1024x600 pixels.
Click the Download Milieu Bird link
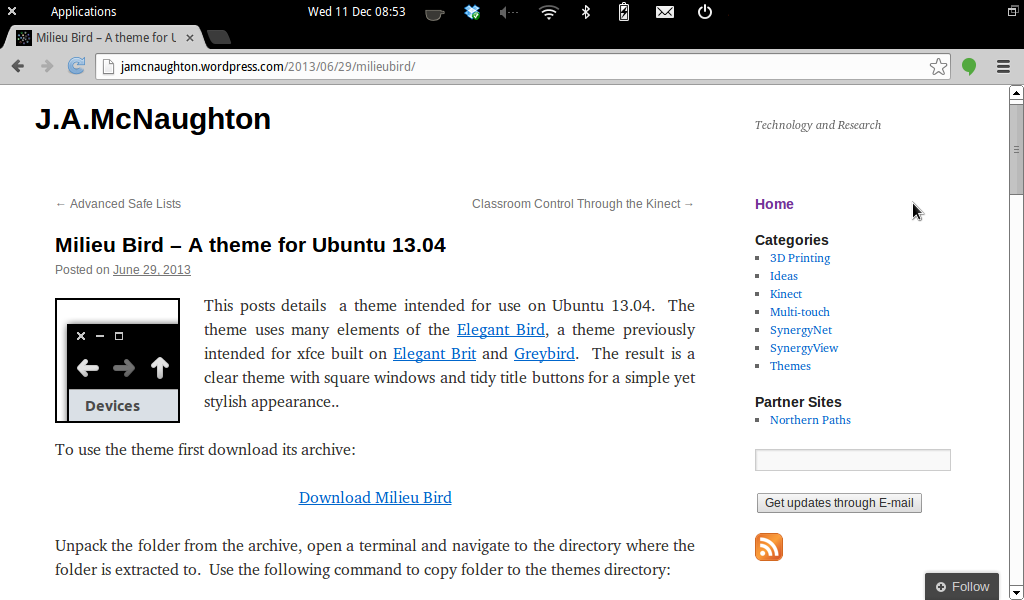click(x=375, y=498)
